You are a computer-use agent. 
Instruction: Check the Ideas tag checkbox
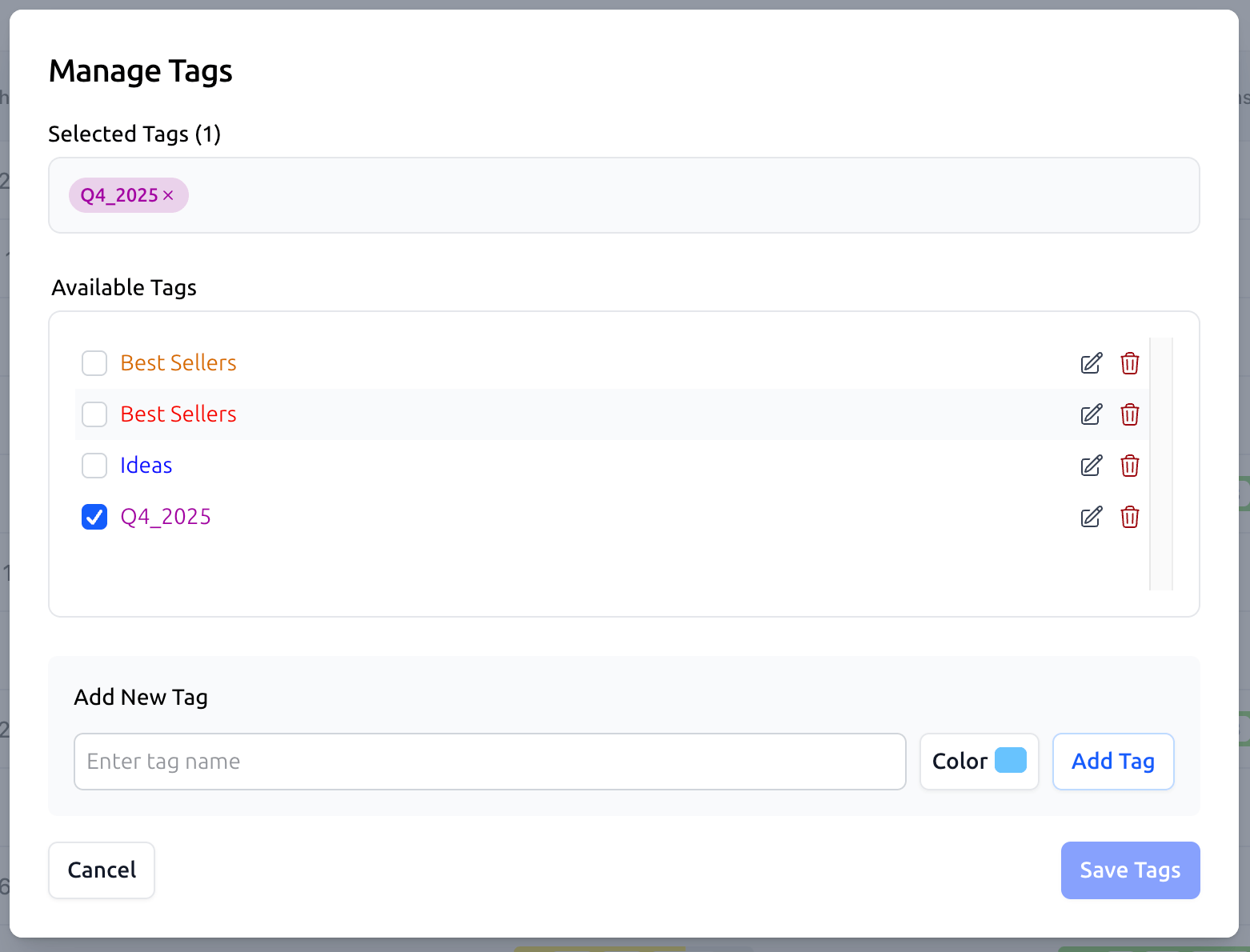click(94, 466)
